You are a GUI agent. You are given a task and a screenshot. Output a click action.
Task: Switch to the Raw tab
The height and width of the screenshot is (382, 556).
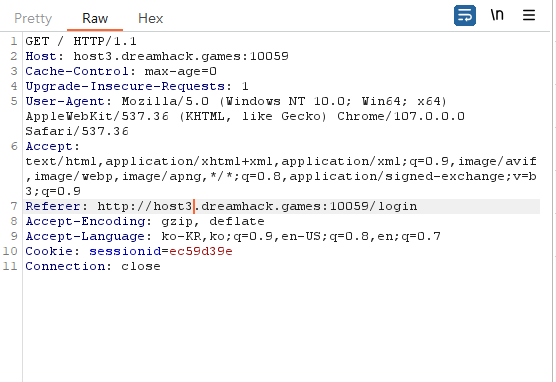pos(95,18)
